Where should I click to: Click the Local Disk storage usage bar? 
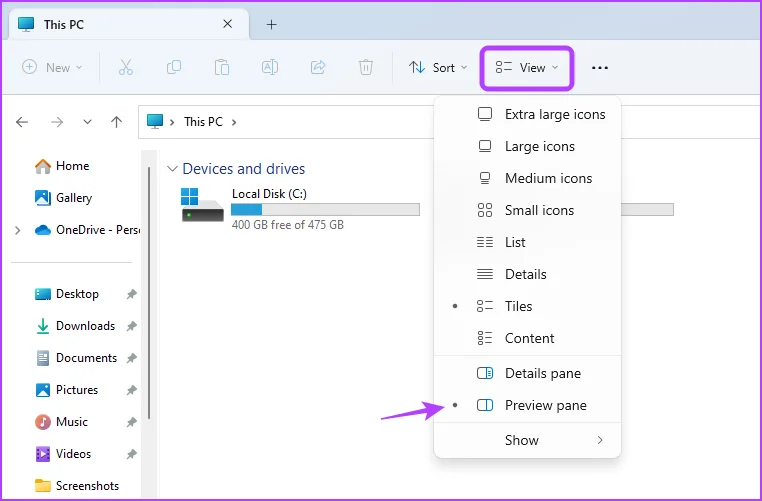pyautogui.click(x=325, y=209)
